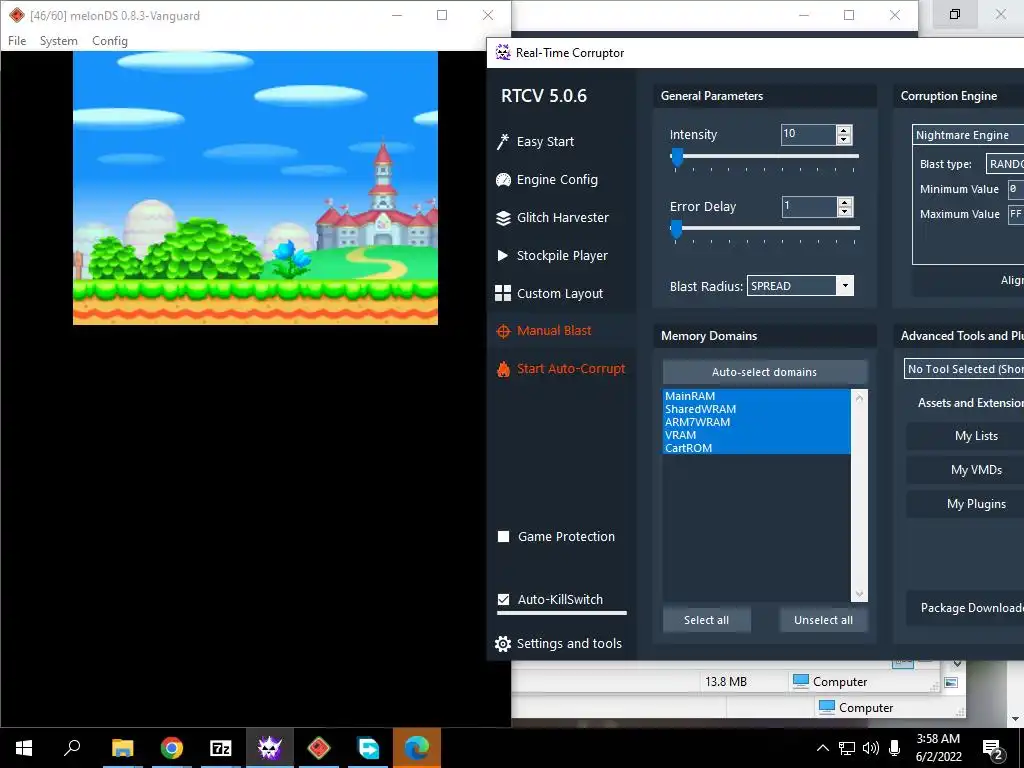Increase Error Delay with up arrow

(x=844, y=202)
